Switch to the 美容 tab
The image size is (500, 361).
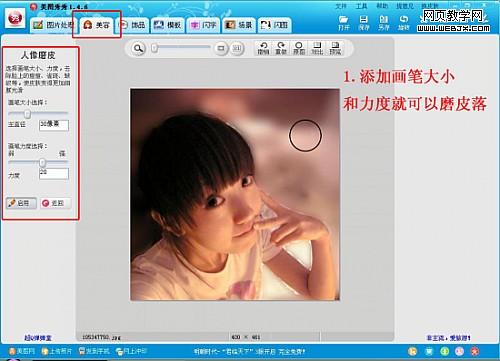(97, 25)
